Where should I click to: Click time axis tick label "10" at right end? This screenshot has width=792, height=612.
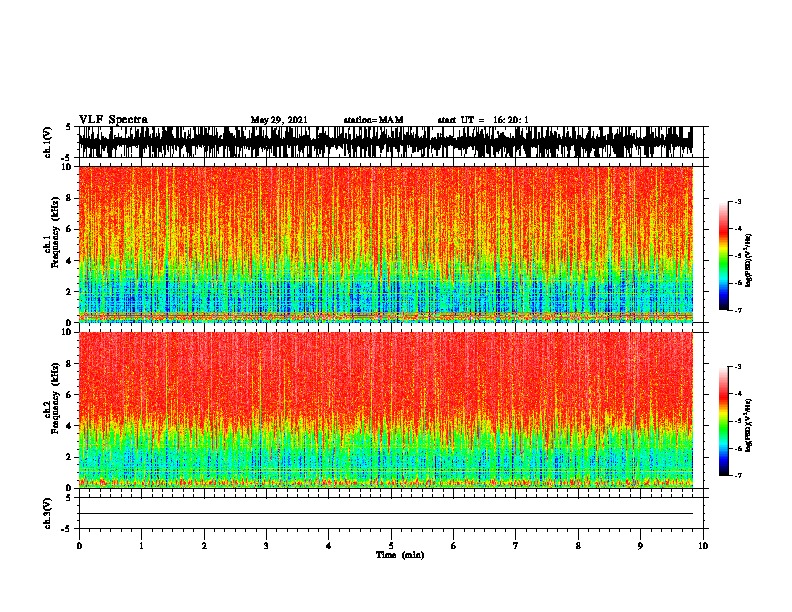tap(703, 546)
